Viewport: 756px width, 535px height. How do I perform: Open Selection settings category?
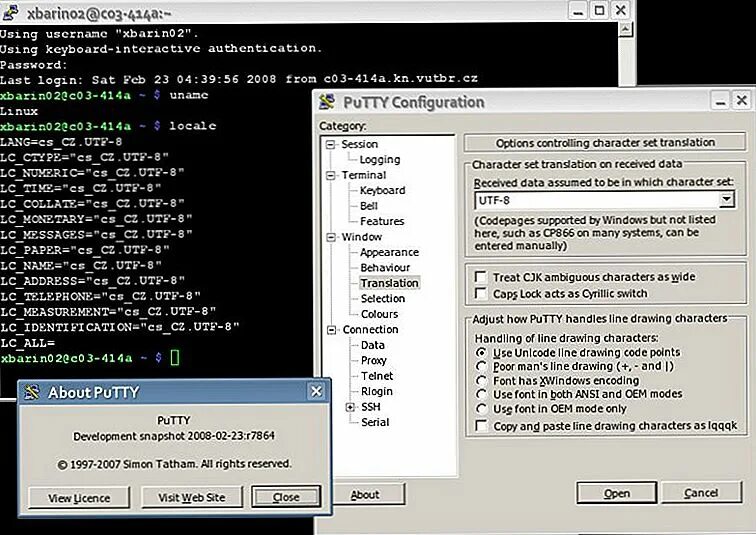tap(383, 298)
